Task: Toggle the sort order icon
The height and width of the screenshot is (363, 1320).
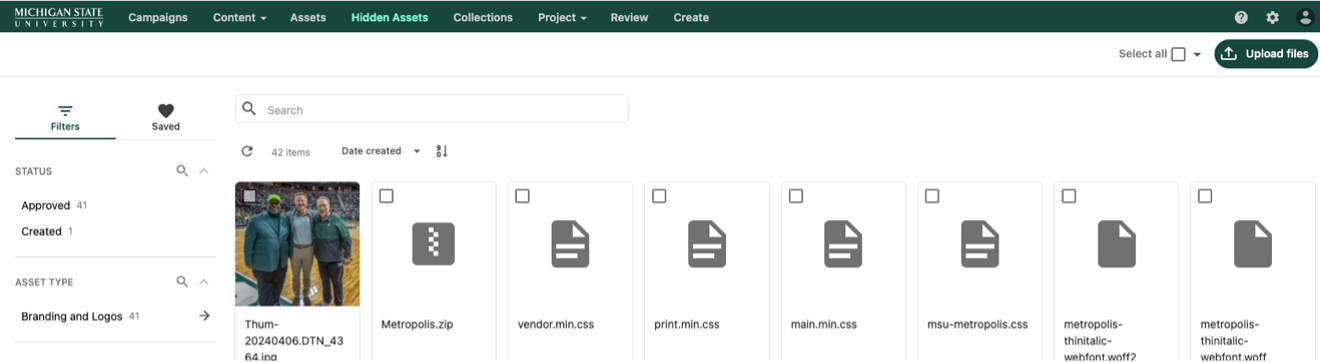Action: (442, 151)
